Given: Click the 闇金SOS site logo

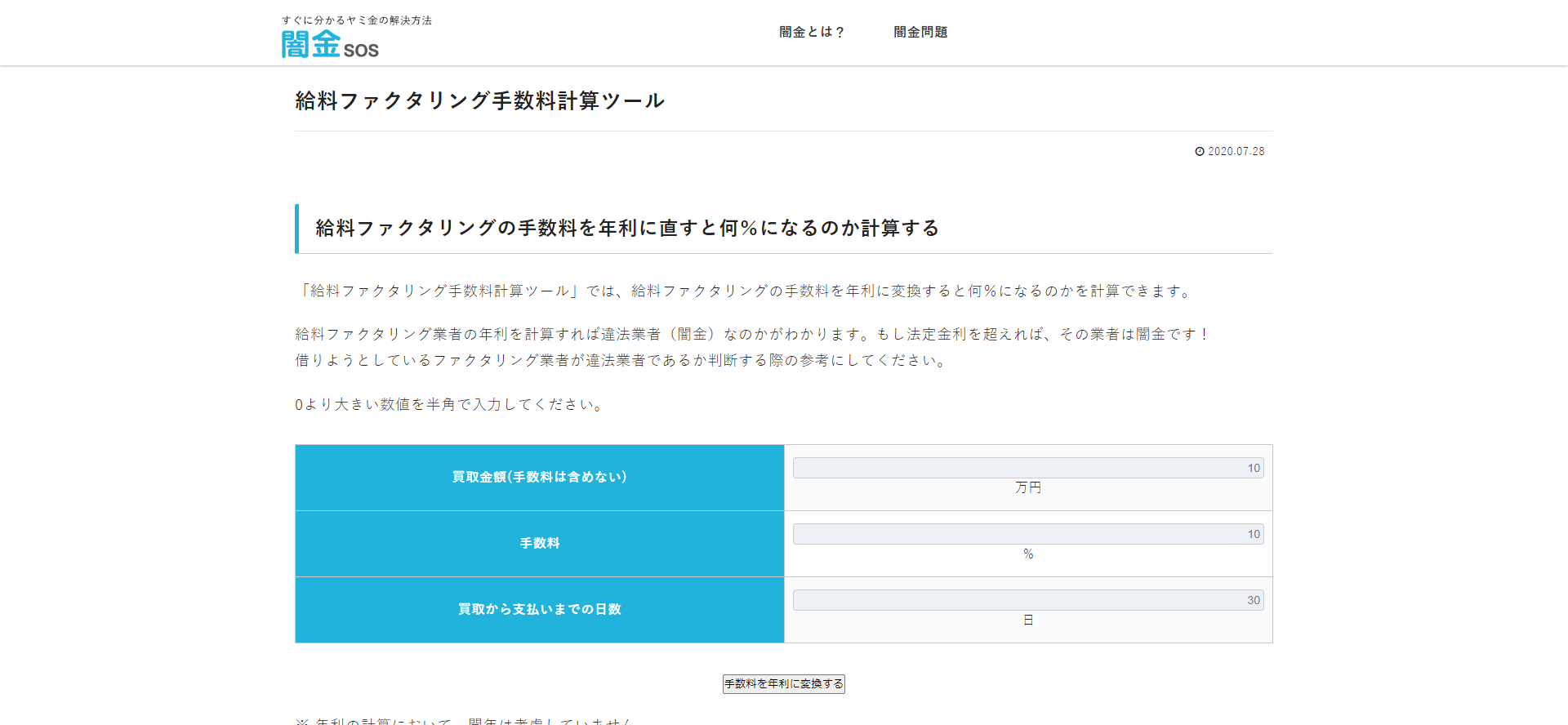Looking at the screenshot, I should (x=330, y=44).
